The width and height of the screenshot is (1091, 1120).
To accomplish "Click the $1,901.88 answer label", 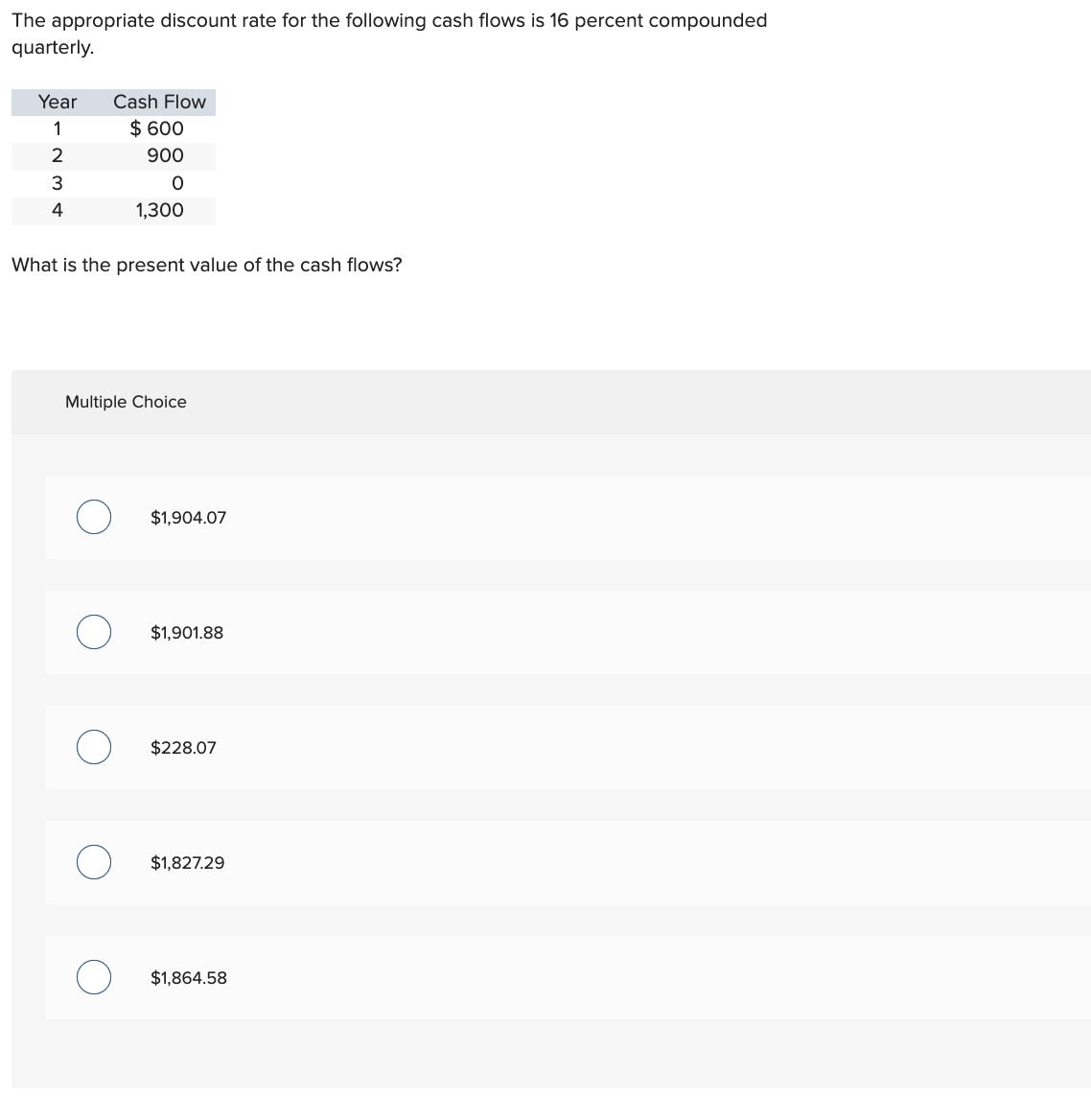I will click(187, 633).
